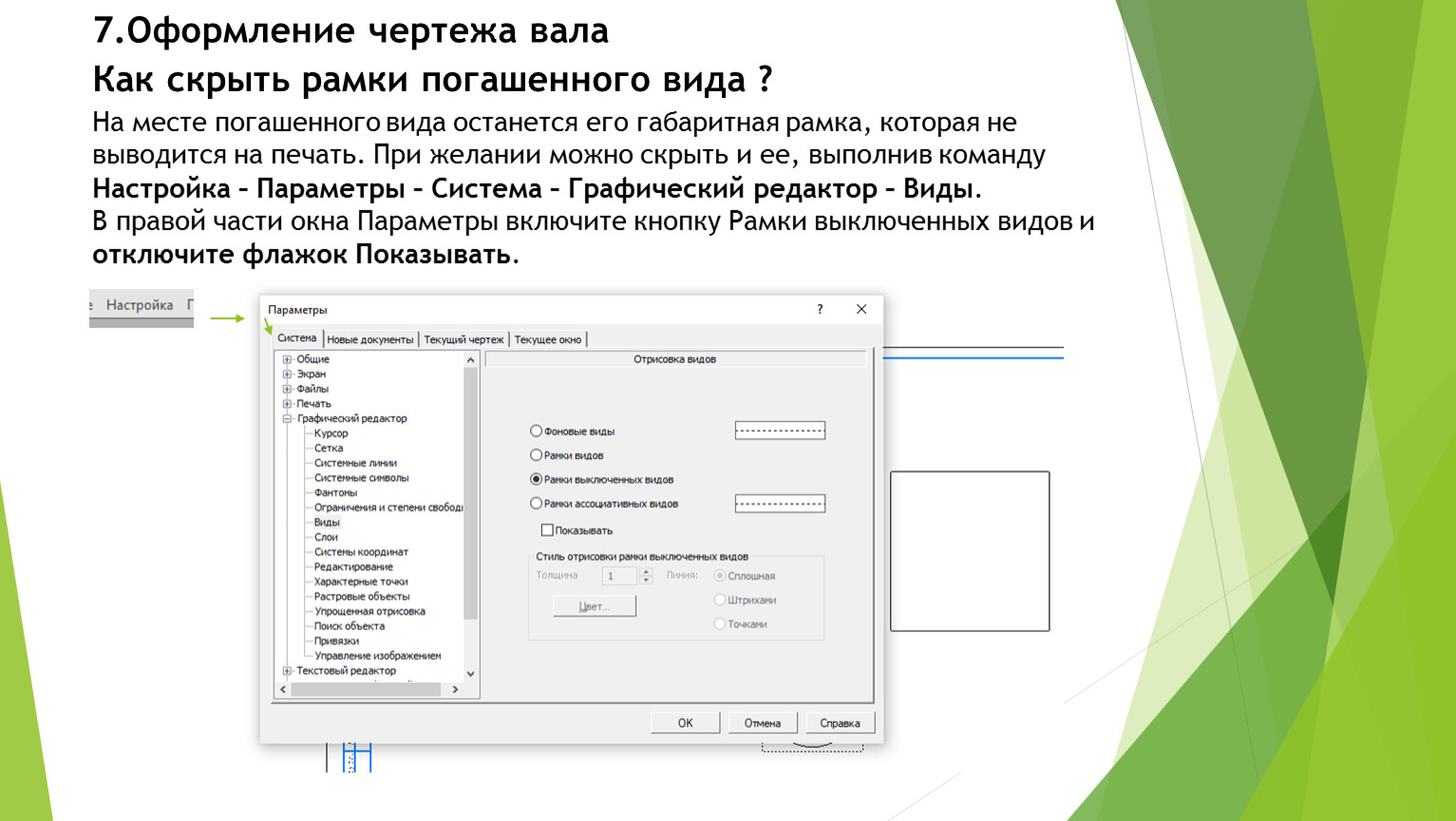This screenshot has width=1456, height=821.
Task: Open the Текущий чертеж tab
Action: (x=463, y=339)
